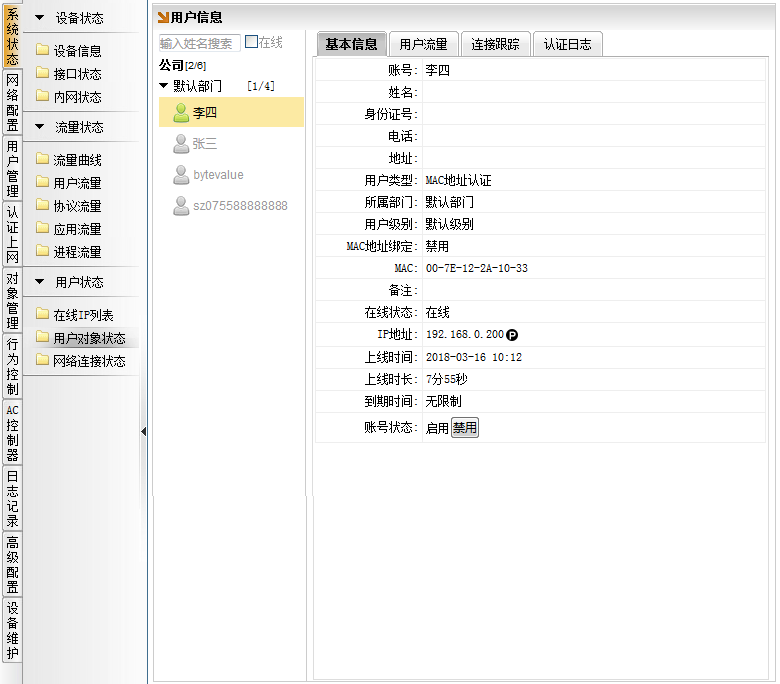This screenshot has width=780, height=684.
Task: Click the P icon beside the IP address
Action: coord(512,334)
